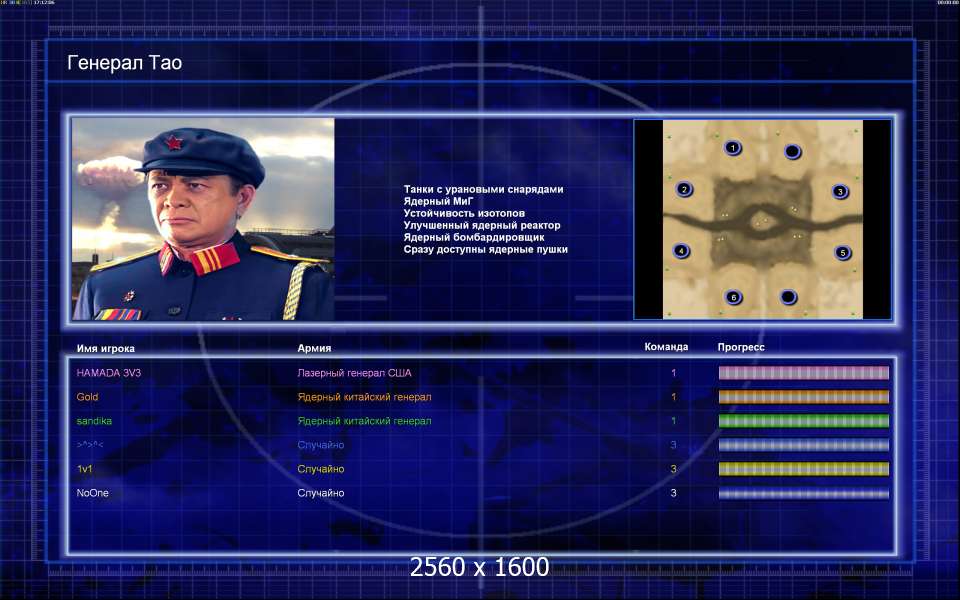The width and height of the screenshot is (960, 600).
Task: Click start position marker 1 on minimap
Action: pos(732,148)
